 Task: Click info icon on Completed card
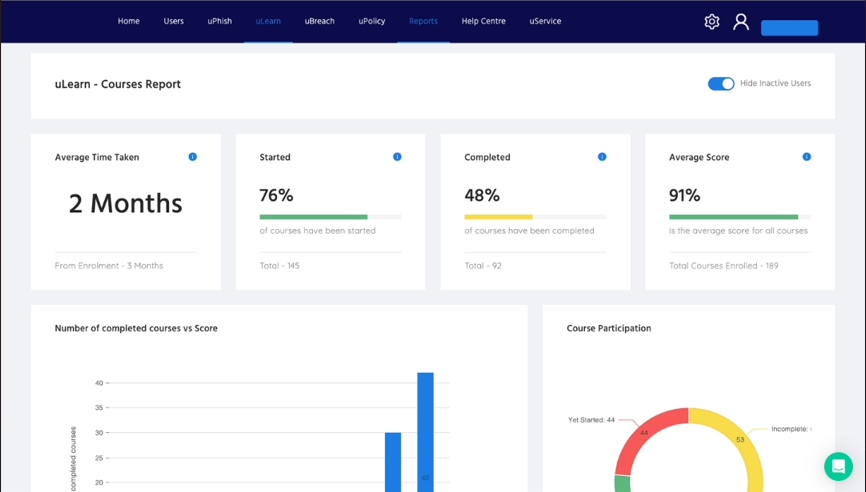point(602,157)
